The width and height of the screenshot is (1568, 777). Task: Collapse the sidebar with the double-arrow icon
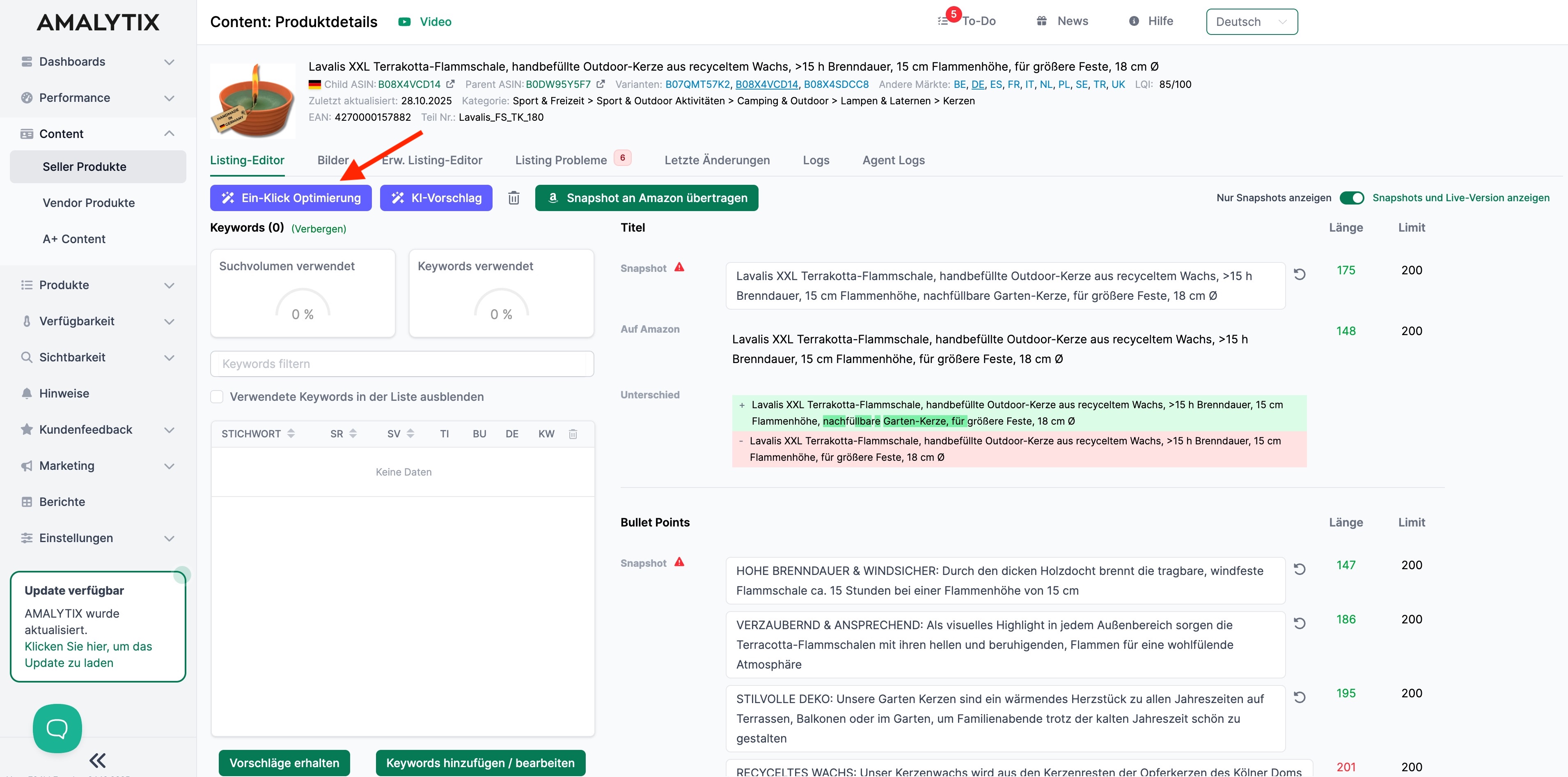pyautogui.click(x=97, y=760)
